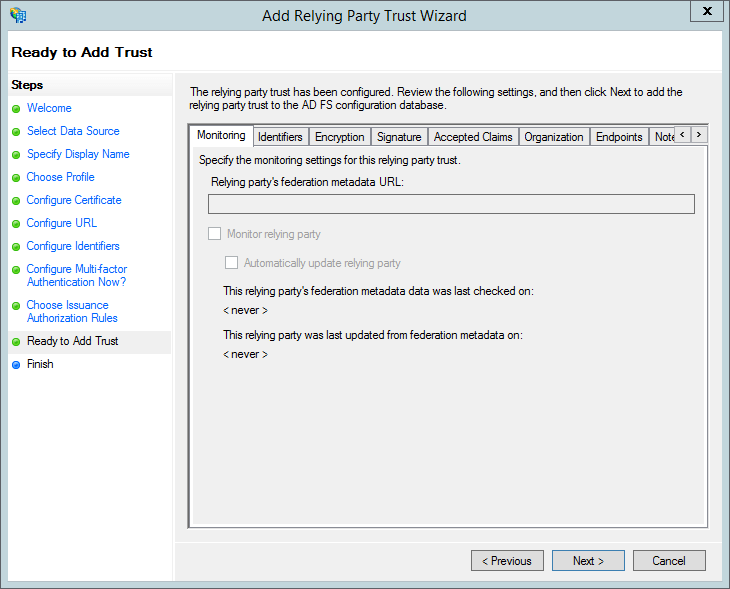Click the blue bullet beside Finish step
This screenshot has height=589, width=730.
(16, 365)
